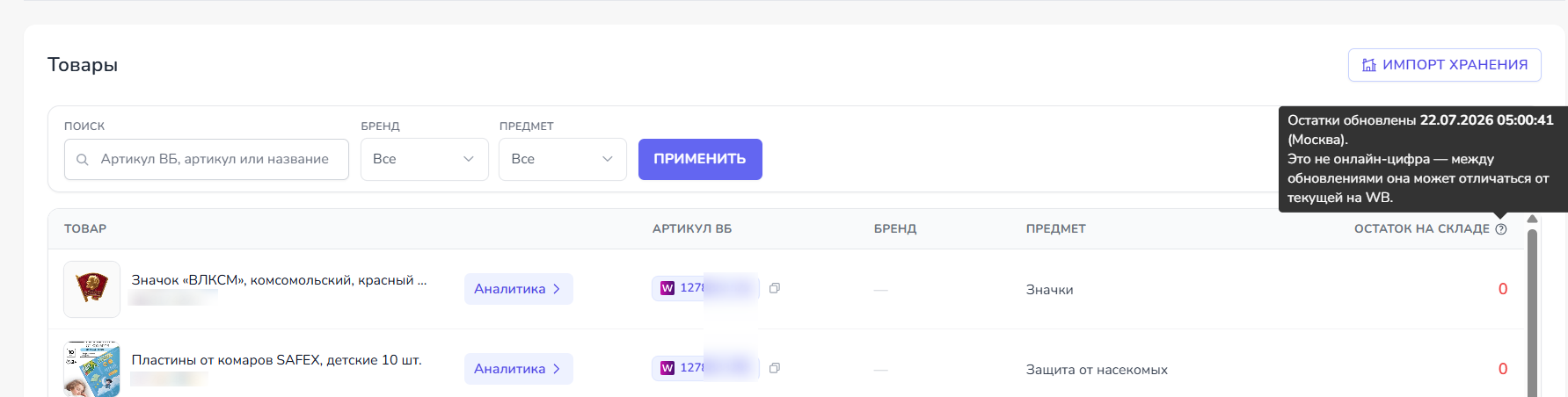Image resolution: width=1568 pixels, height=397 pixels.
Task: Click the WB logo badge in the SAFEX row
Action: (x=667, y=368)
